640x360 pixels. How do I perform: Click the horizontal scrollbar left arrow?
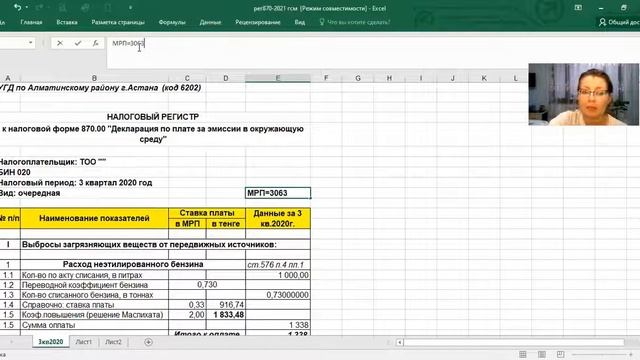click(400, 342)
